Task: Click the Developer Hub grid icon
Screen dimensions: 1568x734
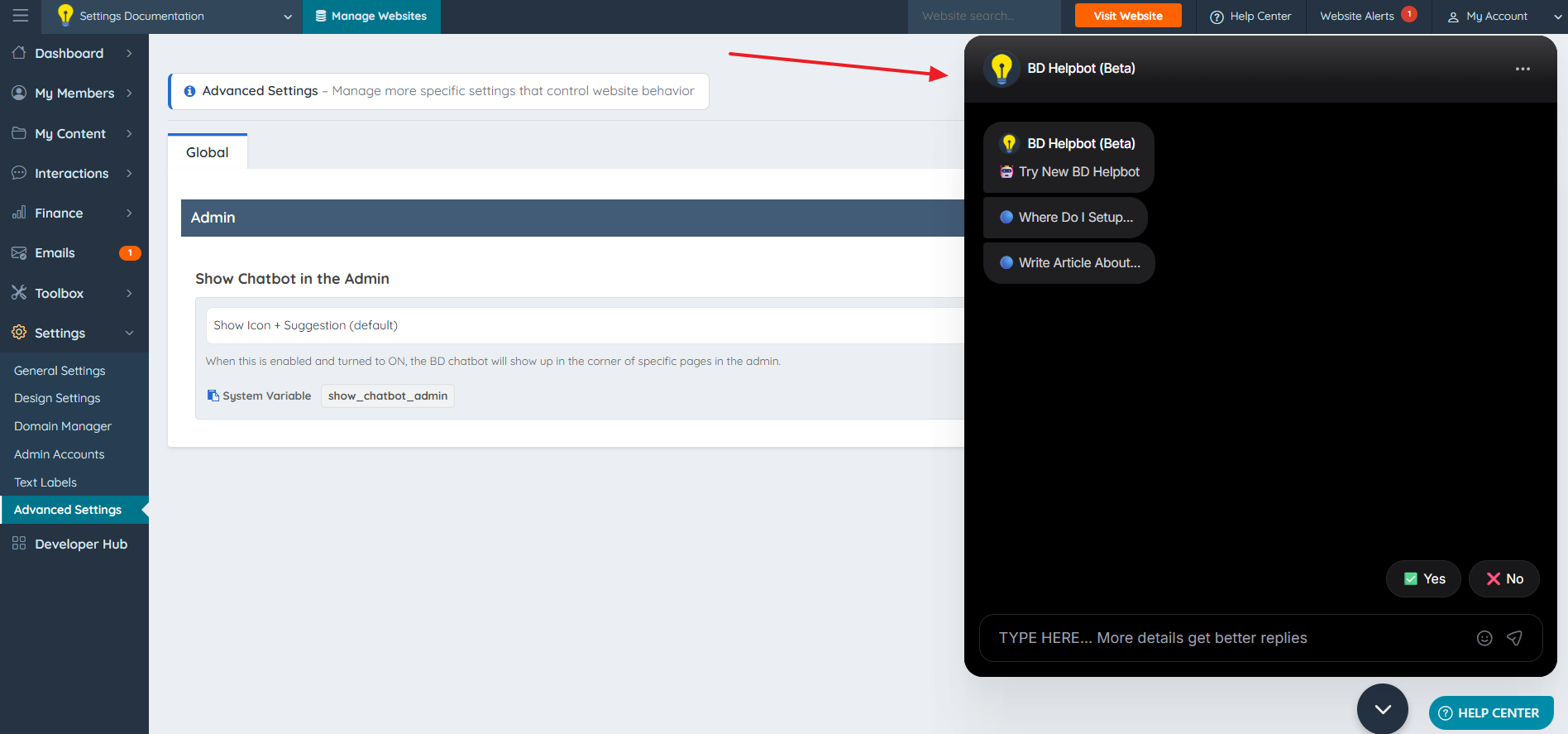Action: point(19,544)
